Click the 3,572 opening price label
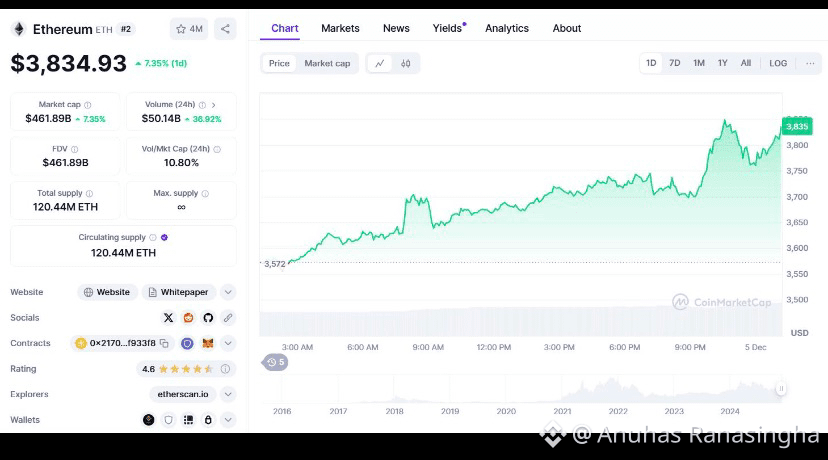Viewport: 828px width, 460px height. click(275, 264)
